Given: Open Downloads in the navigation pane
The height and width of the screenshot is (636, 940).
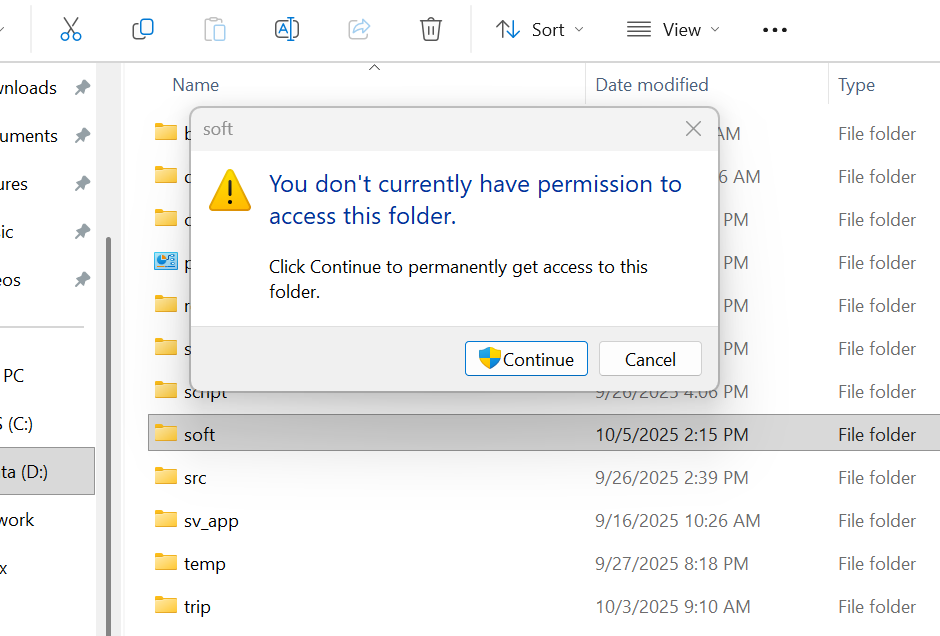Looking at the screenshot, I should click(28, 88).
